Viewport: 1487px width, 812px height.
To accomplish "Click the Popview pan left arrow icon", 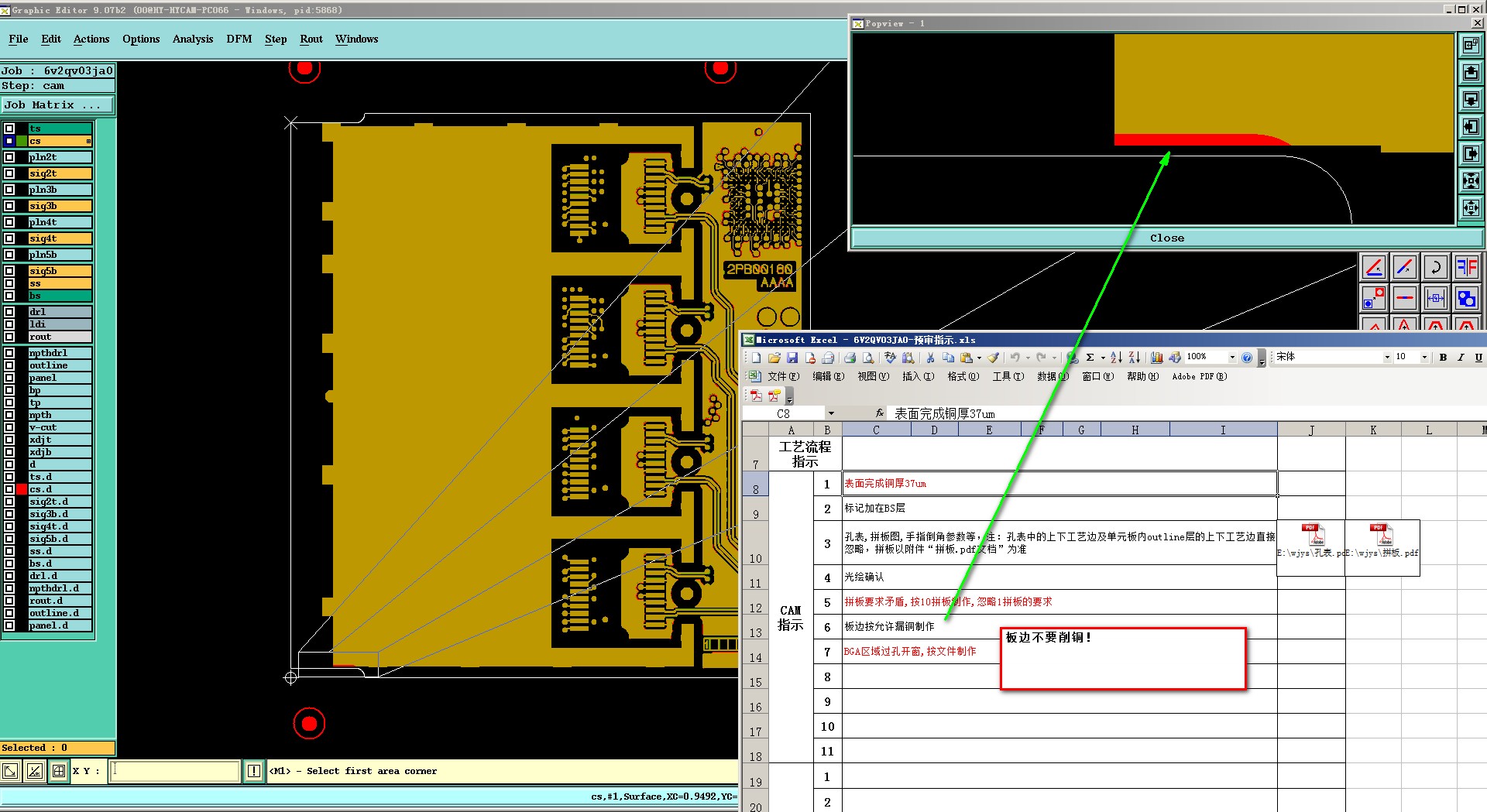I will pos(1471,127).
